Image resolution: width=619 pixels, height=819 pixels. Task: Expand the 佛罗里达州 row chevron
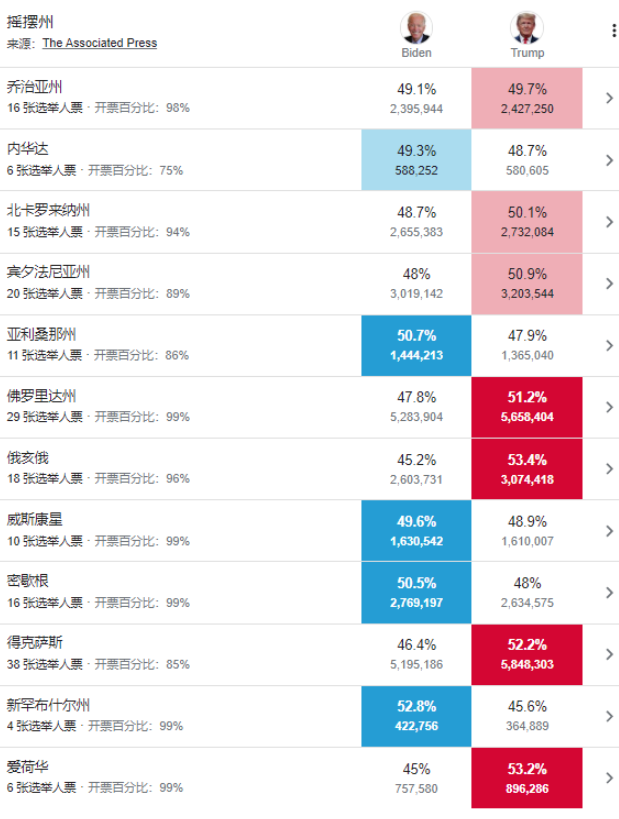point(609,407)
